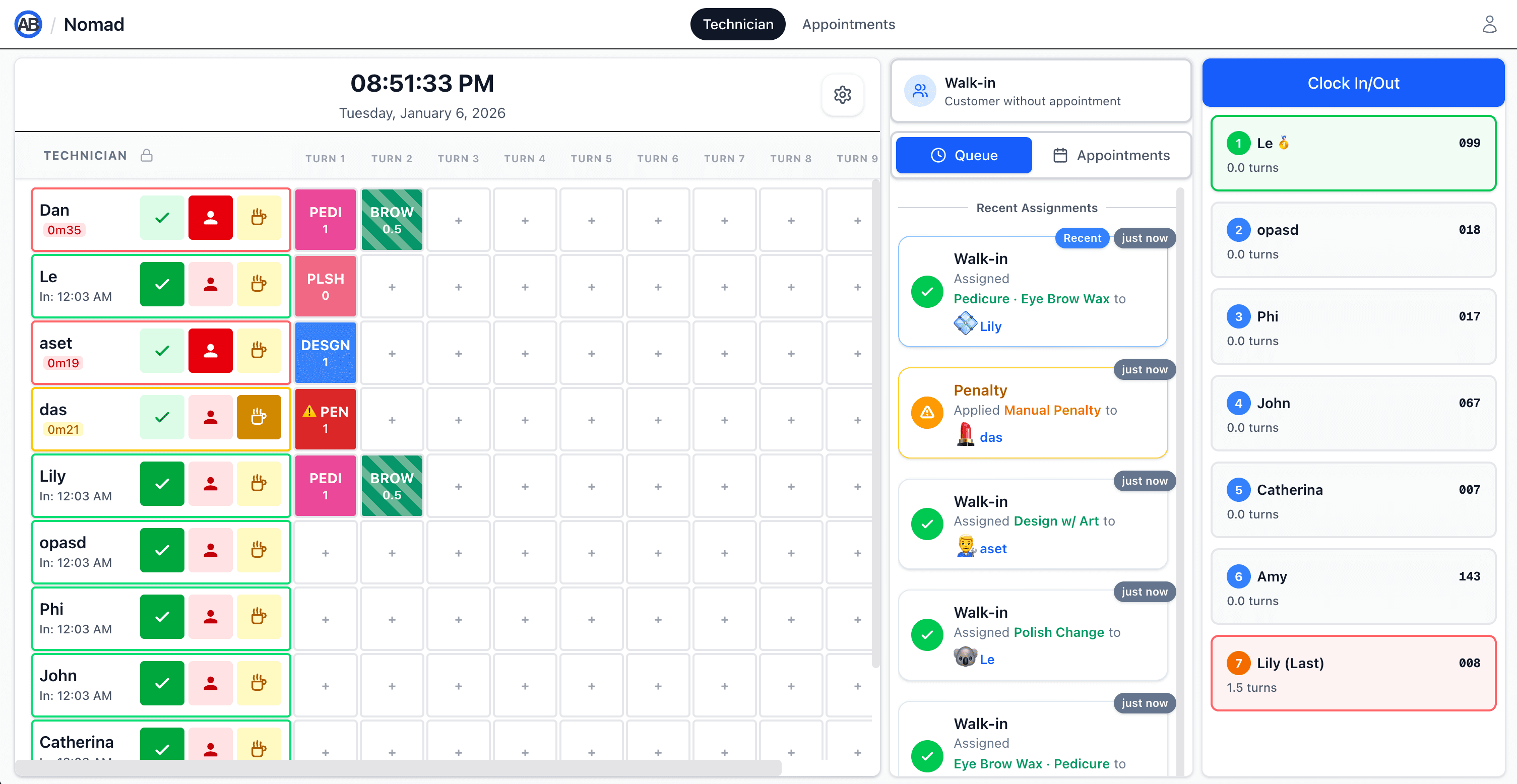This screenshot has width=1517, height=784.
Task: Mark aset busy with the red person icon
Action: [x=210, y=351]
